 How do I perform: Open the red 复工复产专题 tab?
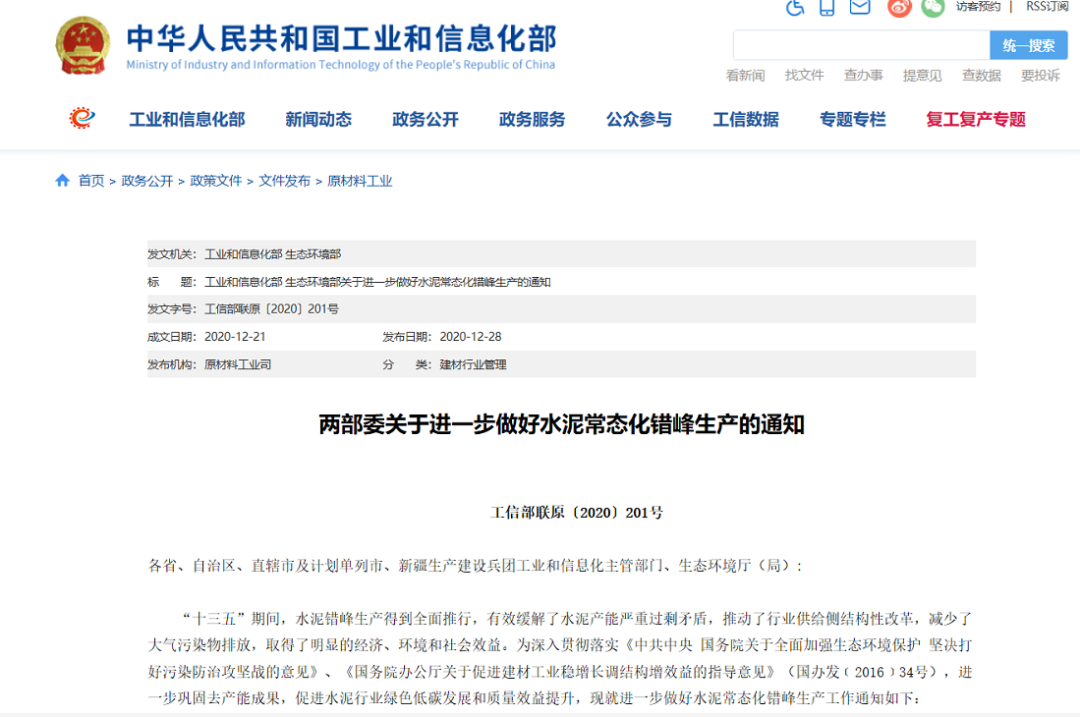tap(975, 120)
